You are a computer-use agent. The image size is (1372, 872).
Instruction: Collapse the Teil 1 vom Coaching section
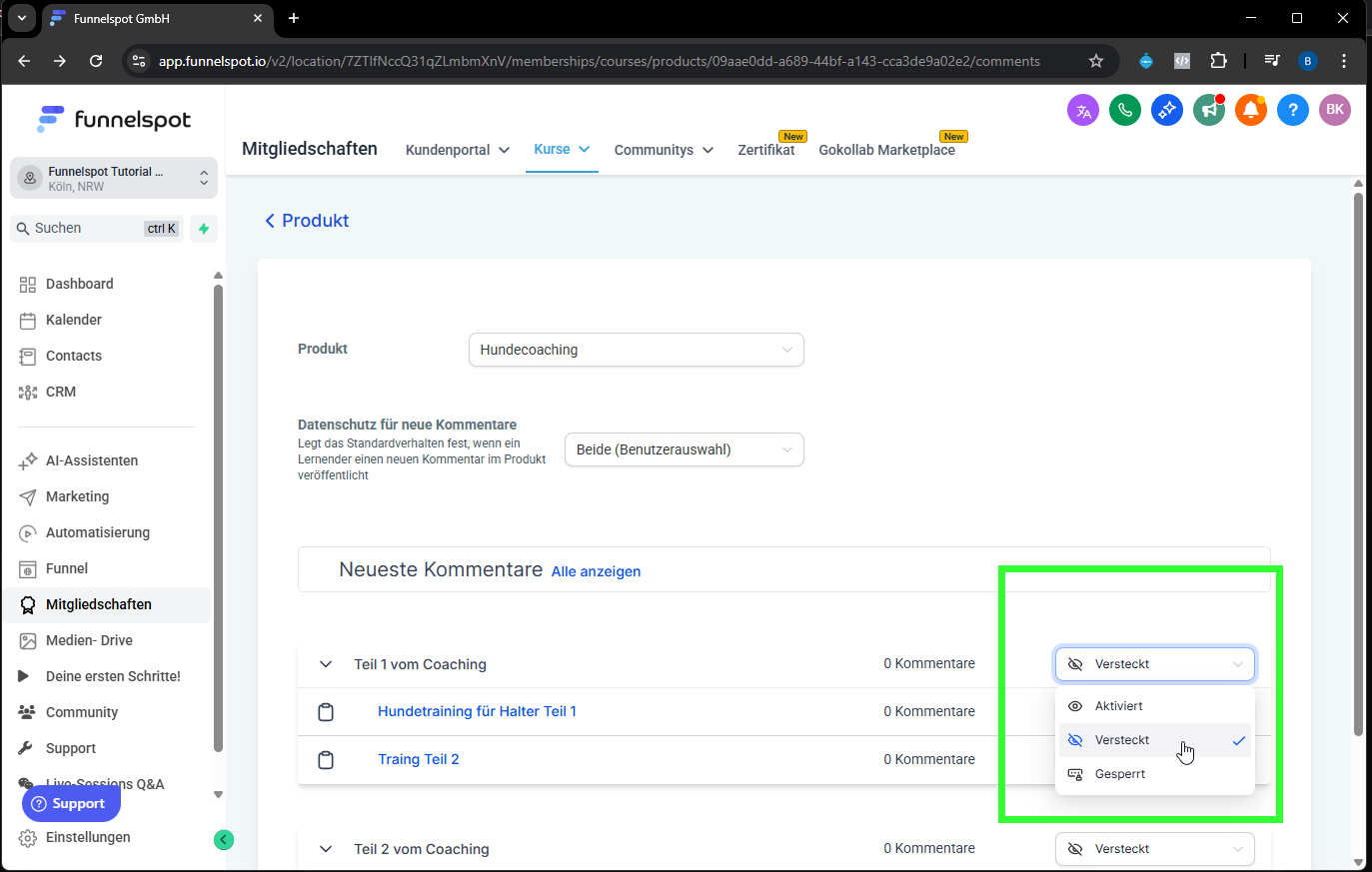coord(325,664)
